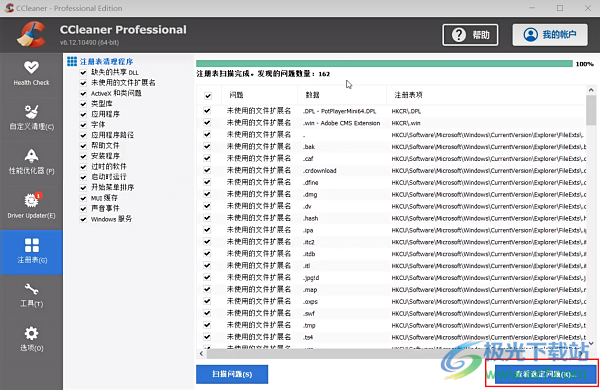Select the '.dmg' data cell

pyautogui.click(x=310, y=194)
